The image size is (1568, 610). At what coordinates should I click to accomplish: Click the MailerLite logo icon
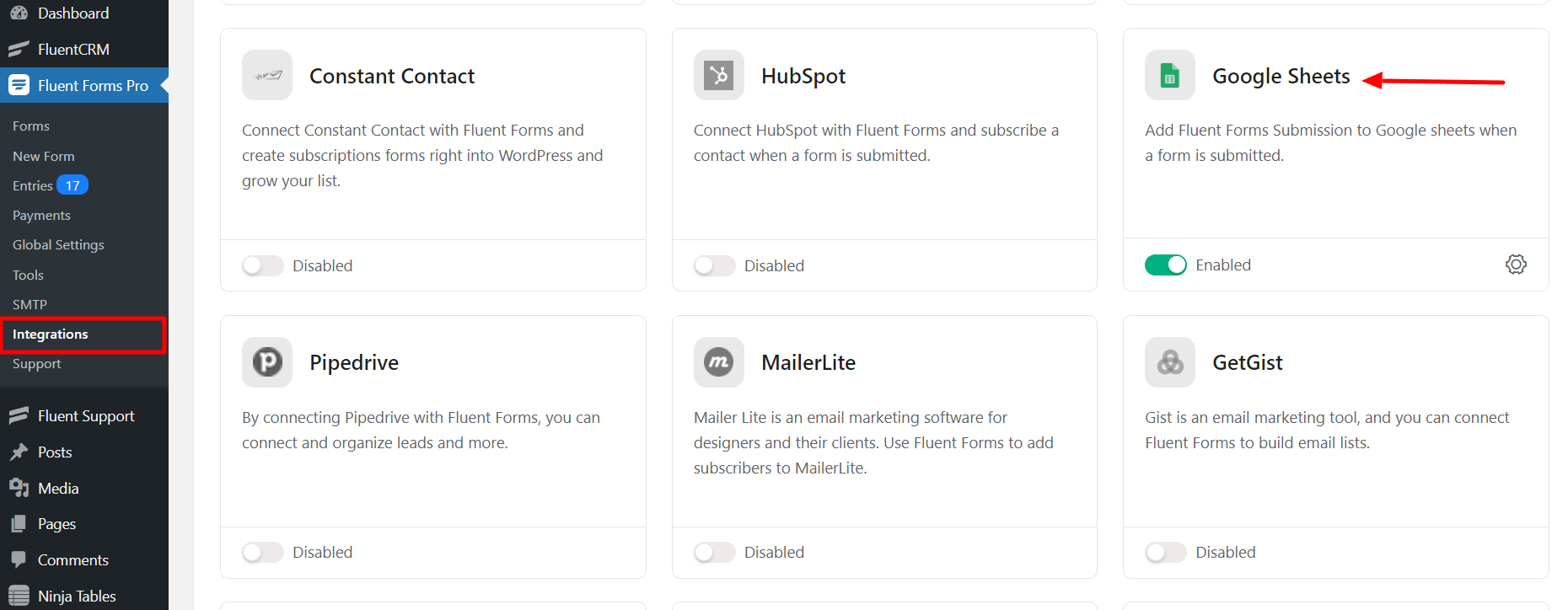click(718, 362)
